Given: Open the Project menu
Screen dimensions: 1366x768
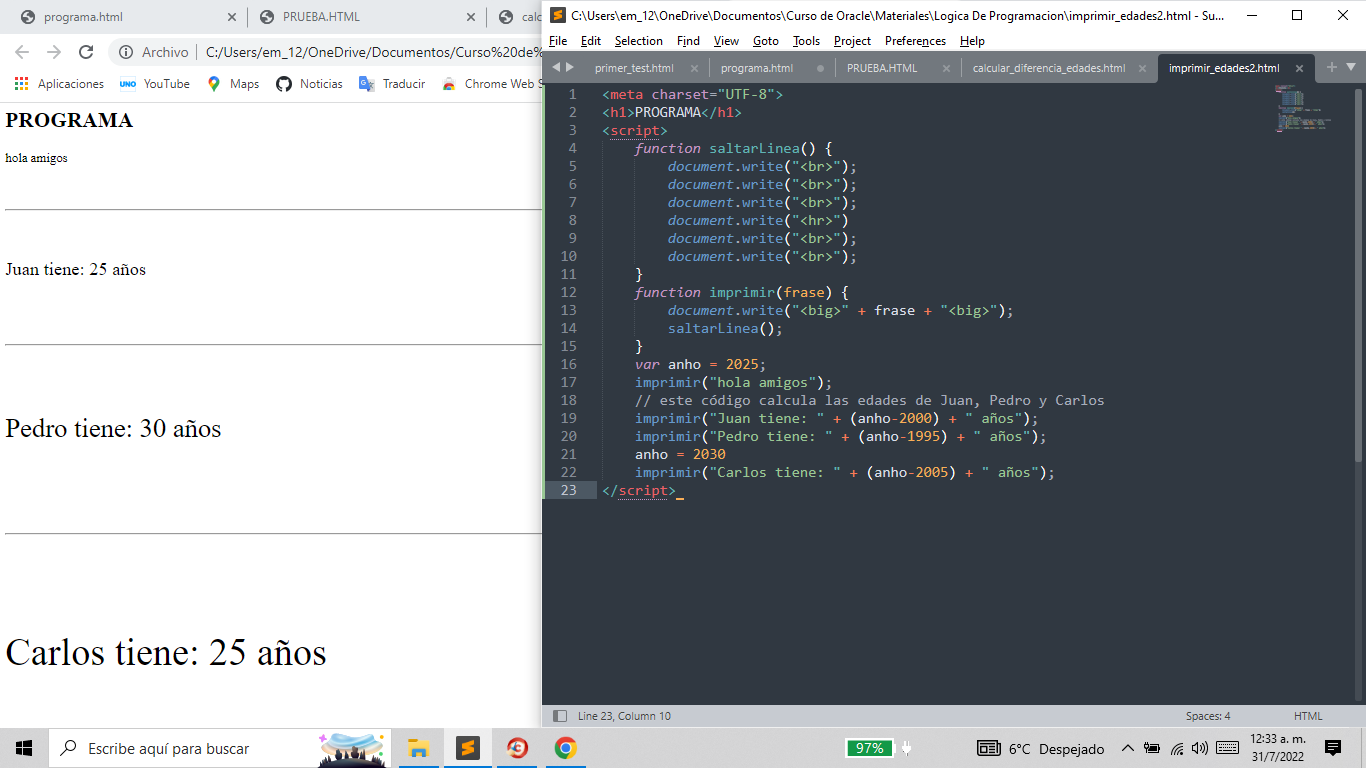Looking at the screenshot, I should point(853,41).
